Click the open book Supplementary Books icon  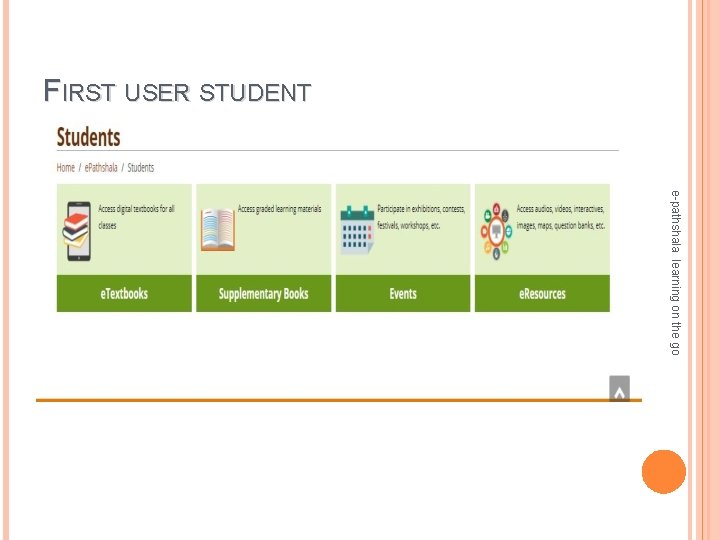pyautogui.click(x=218, y=229)
